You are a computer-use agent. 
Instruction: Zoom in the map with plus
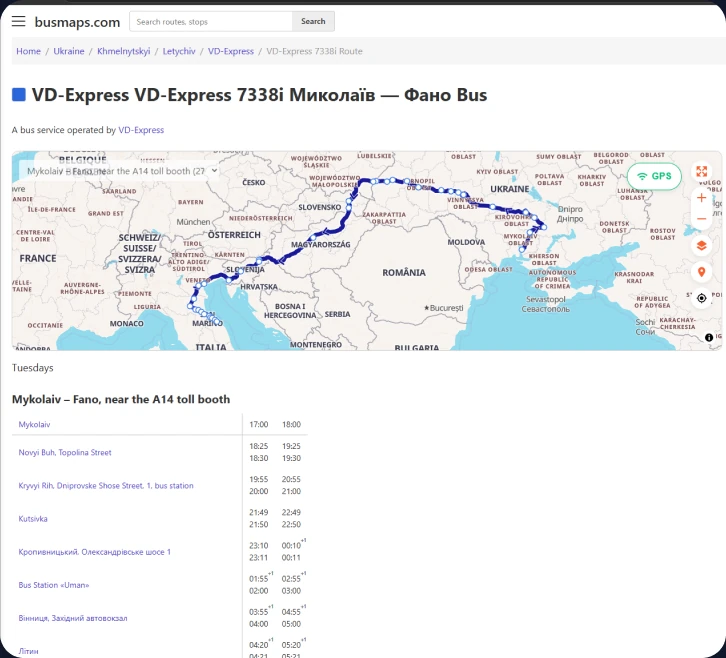tap(701, 198)
